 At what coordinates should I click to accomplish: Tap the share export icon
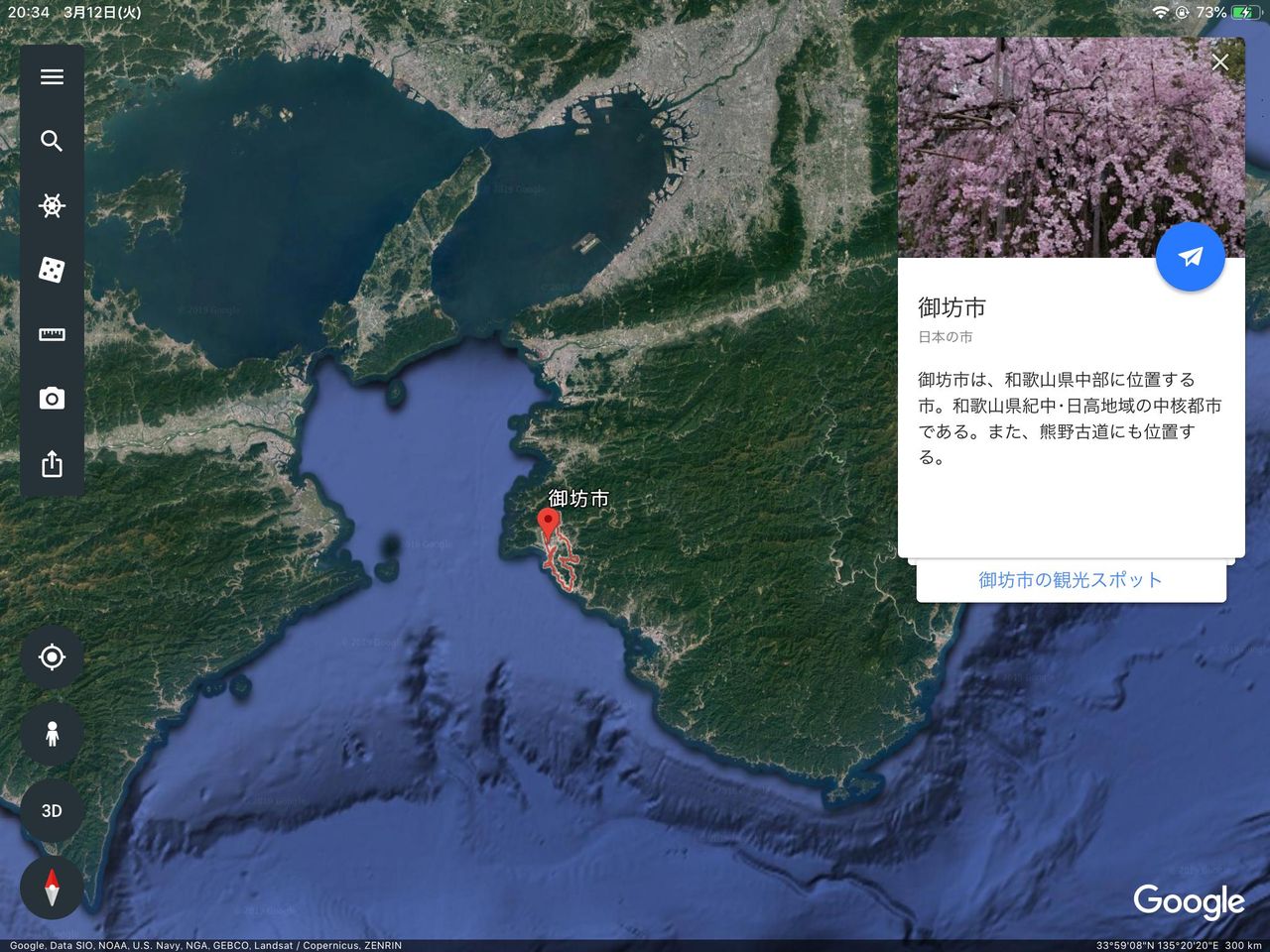click(52, 463)
